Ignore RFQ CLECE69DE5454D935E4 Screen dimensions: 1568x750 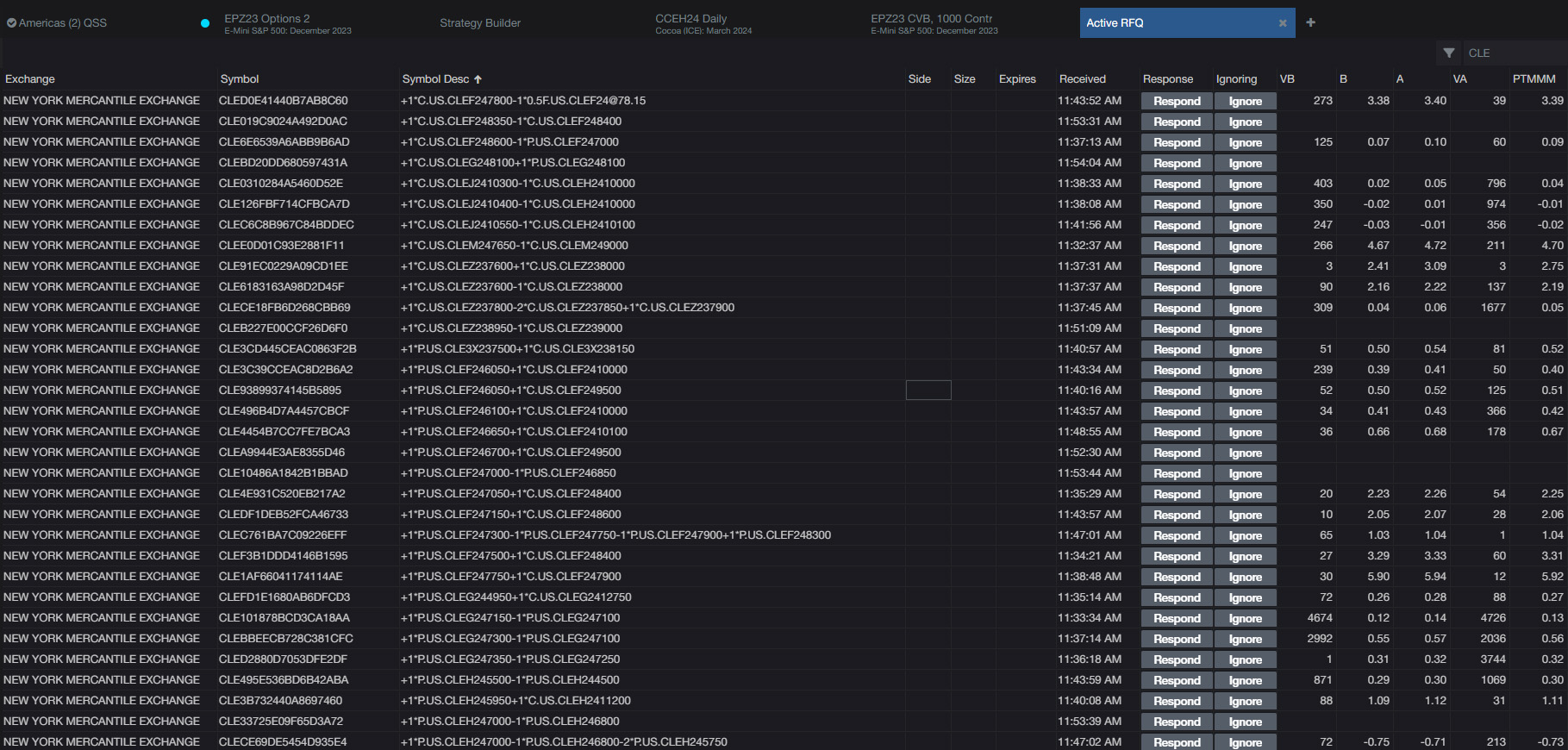pyautogui.click(x=1245, y=742)
